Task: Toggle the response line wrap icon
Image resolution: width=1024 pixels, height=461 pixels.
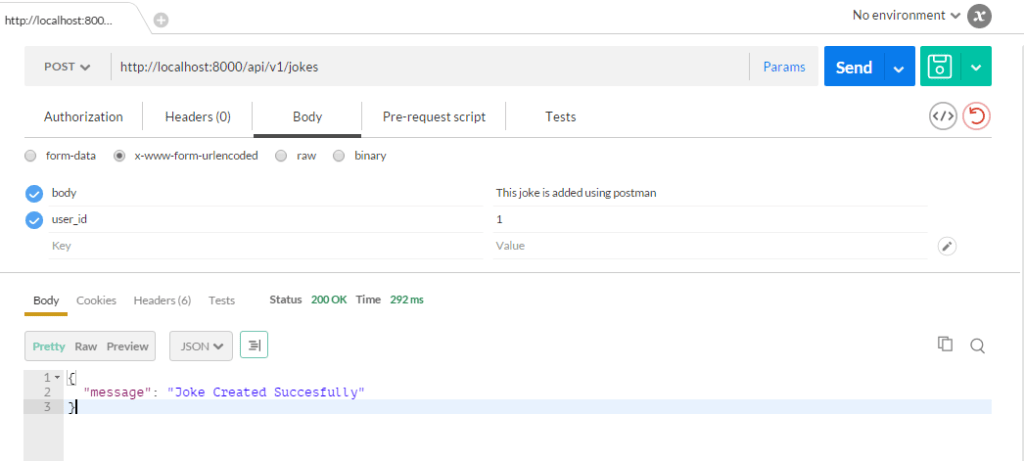Action: point(254,346)
